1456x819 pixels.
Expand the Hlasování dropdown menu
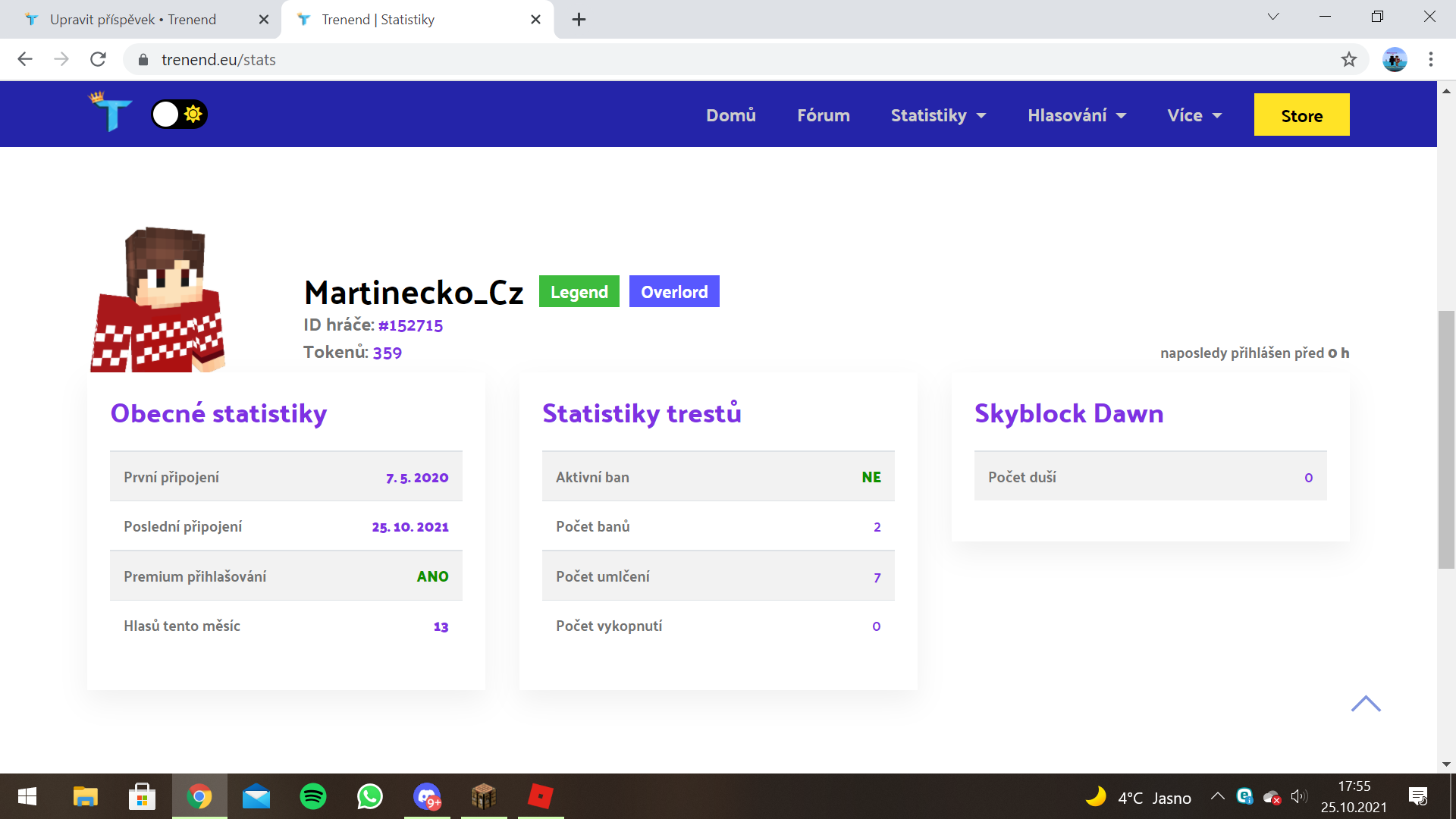coord(1076,115)
